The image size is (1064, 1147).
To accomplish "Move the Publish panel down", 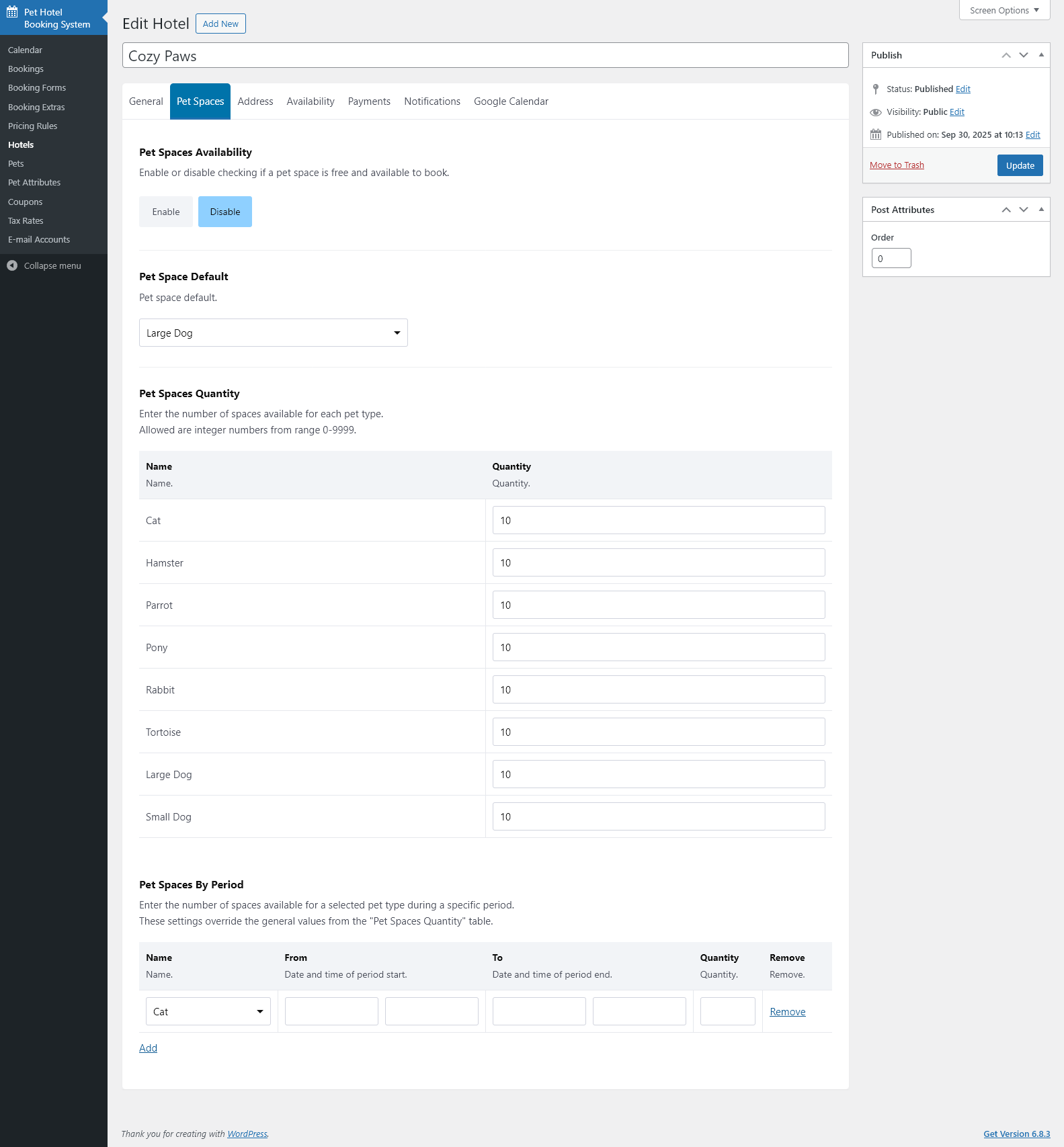I will tap(1023, 55).
